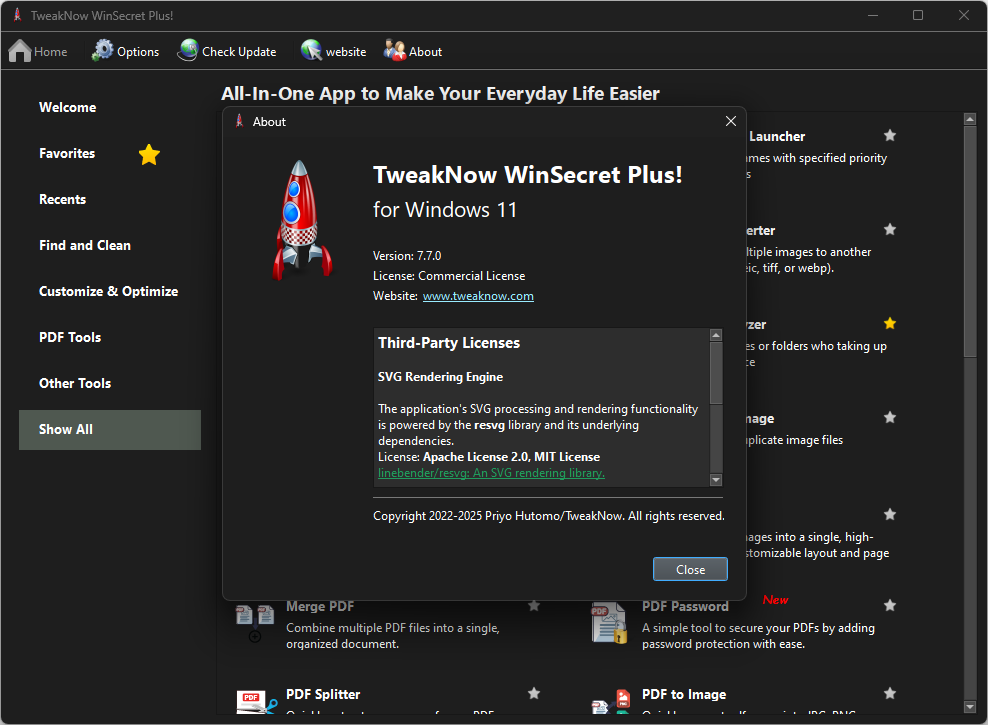Click the Home house icon in toolbar
This screenshot has width=988, height=725.
tap(20, 51)
